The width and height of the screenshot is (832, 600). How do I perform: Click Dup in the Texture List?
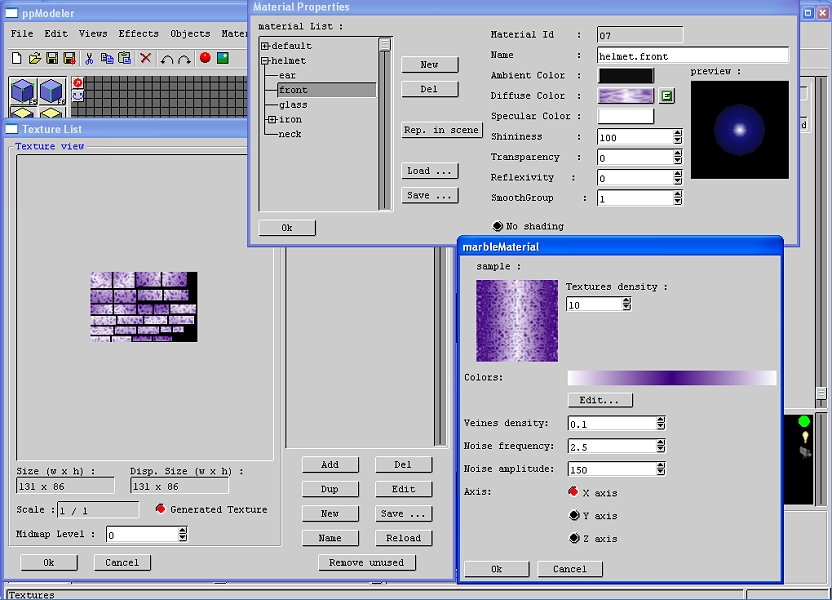pos(330,489)
